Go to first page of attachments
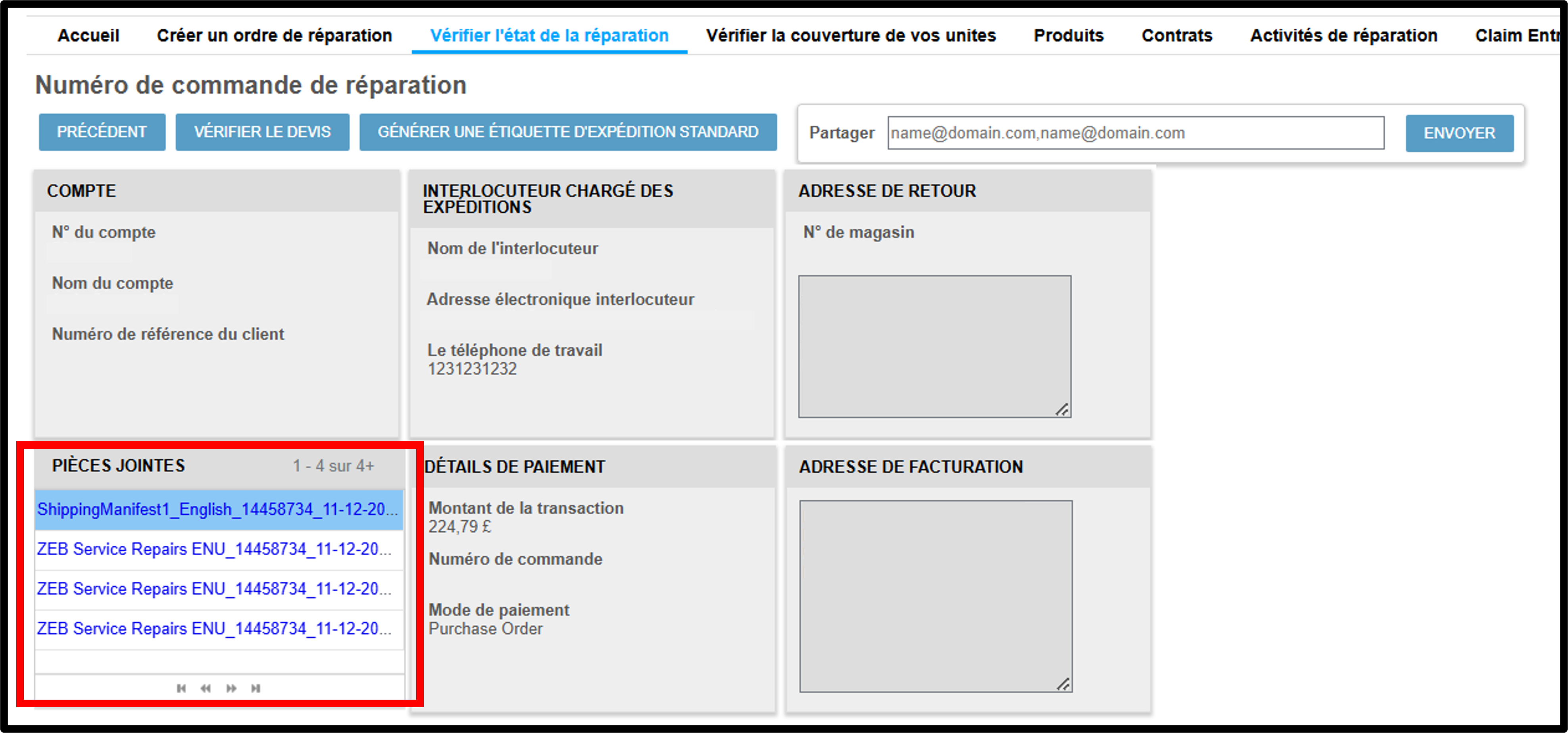Screen dimensions: 1568x733 tap(181, 688)
